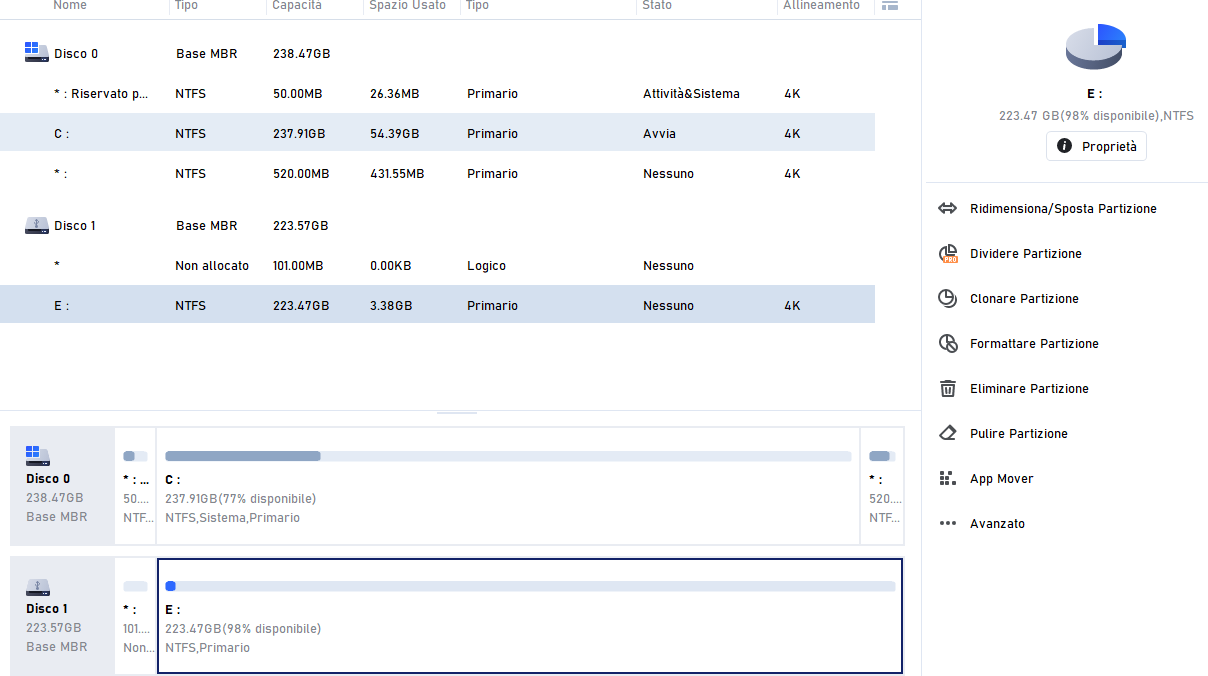1208x676 pixels.
Task: Click the 238.47GB capacity of Disco 0 row
Action: tap(301, 54)
